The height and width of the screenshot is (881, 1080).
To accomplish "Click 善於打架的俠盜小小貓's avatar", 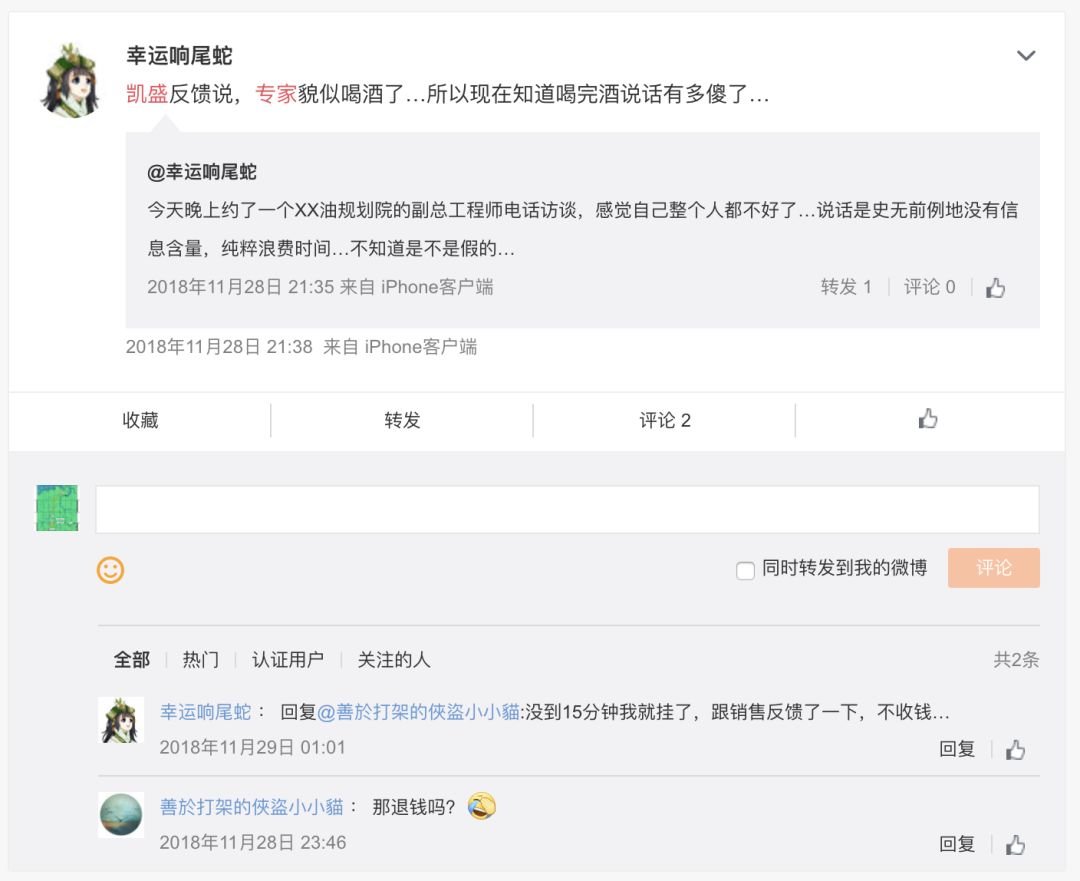I will coord(121,814).
